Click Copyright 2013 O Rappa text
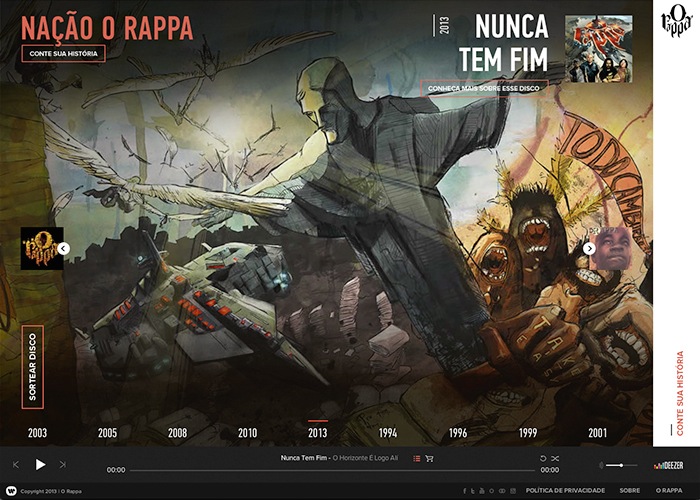The height and width of the screenshot is (500, 700). 51,491
